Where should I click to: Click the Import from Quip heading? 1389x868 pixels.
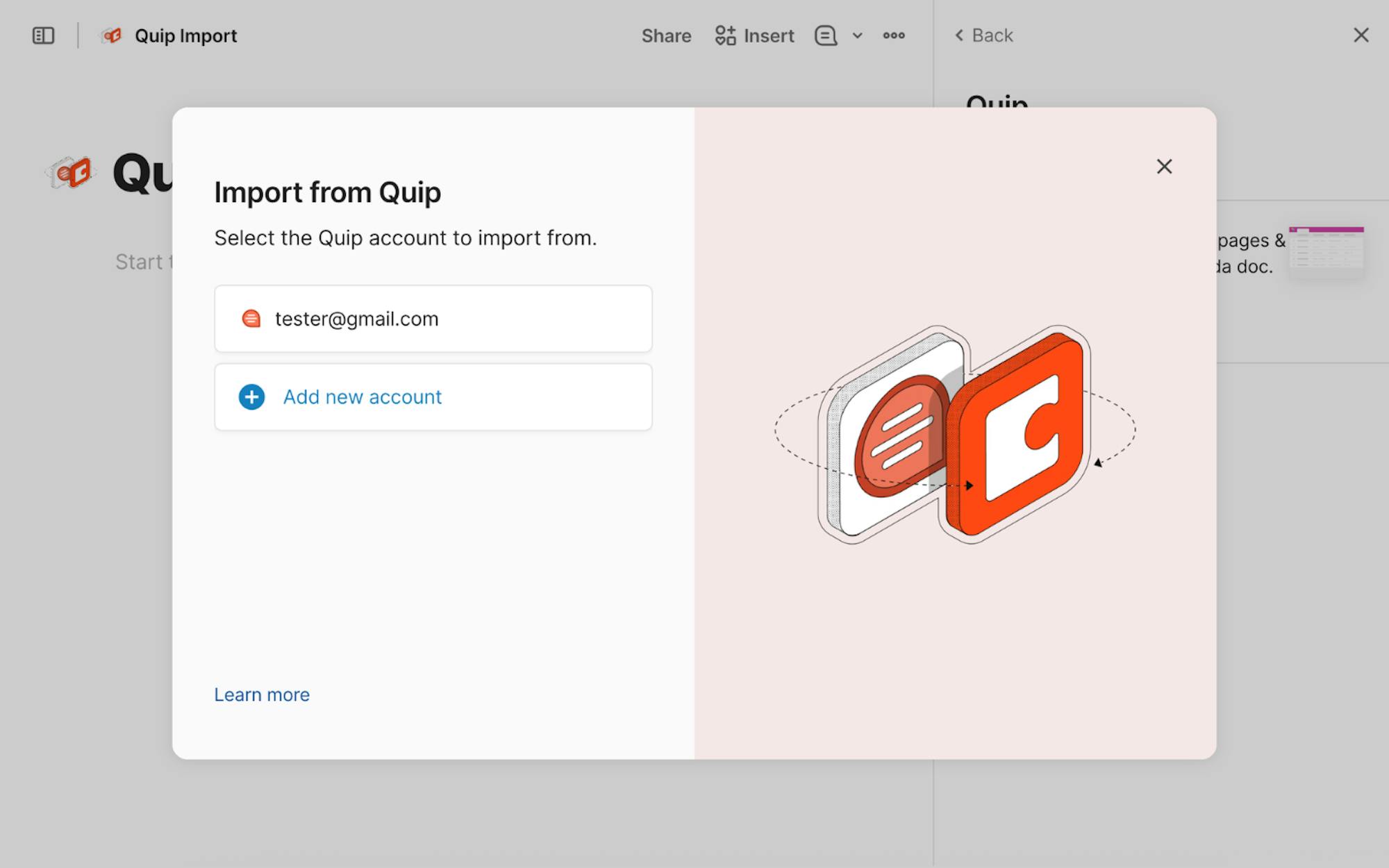pyautogui.click(x=327, y=192)
